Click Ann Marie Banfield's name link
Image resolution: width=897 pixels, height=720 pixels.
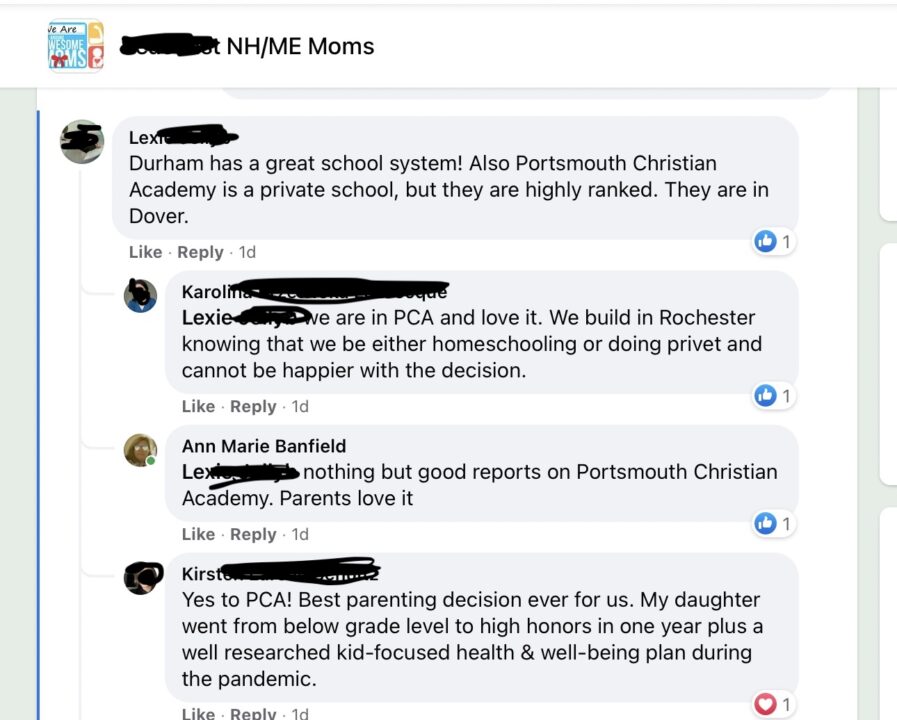coord(263,446)
